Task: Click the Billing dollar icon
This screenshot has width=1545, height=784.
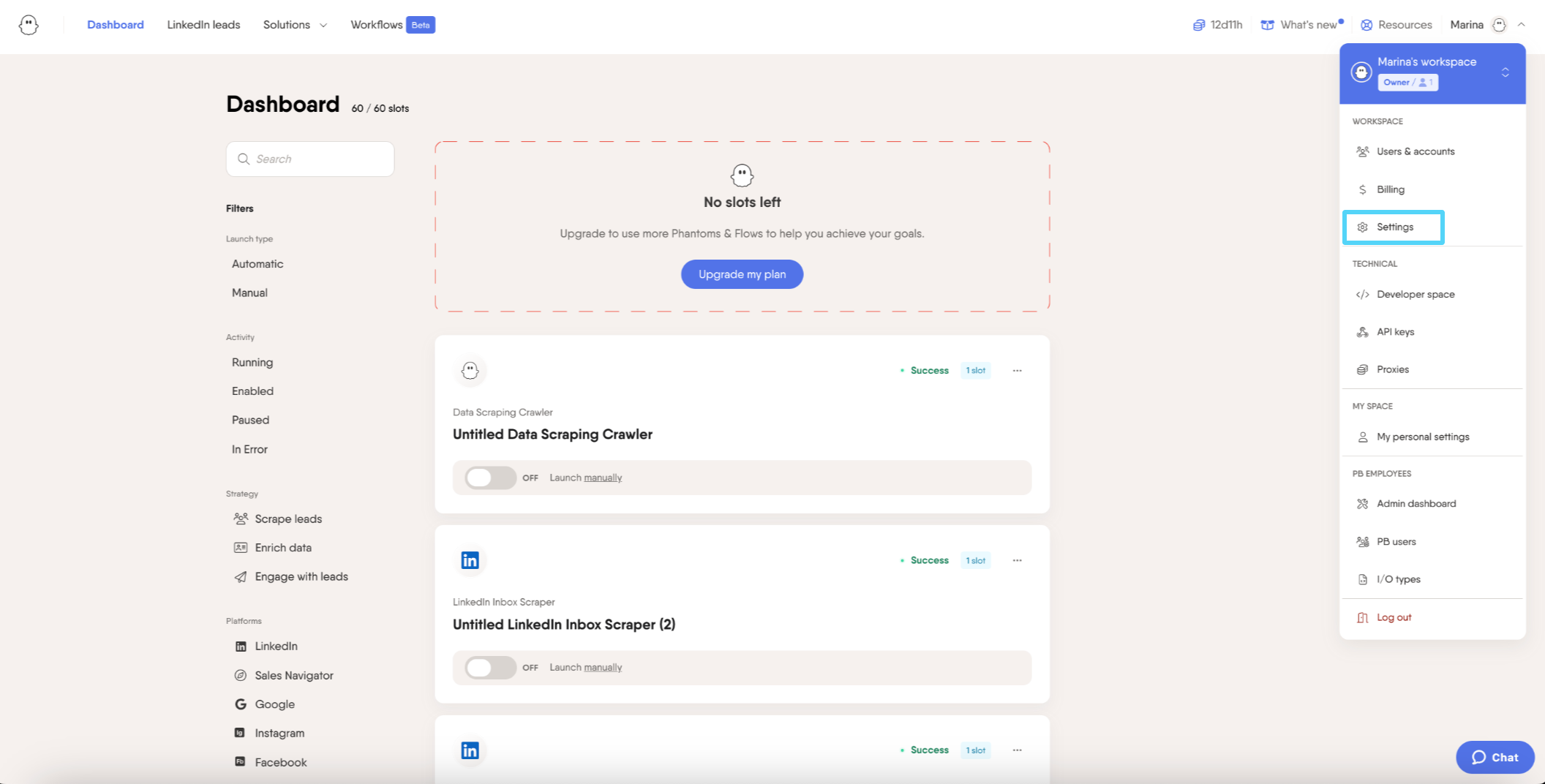Action: pyautogui.click(x=1362, y=189)
